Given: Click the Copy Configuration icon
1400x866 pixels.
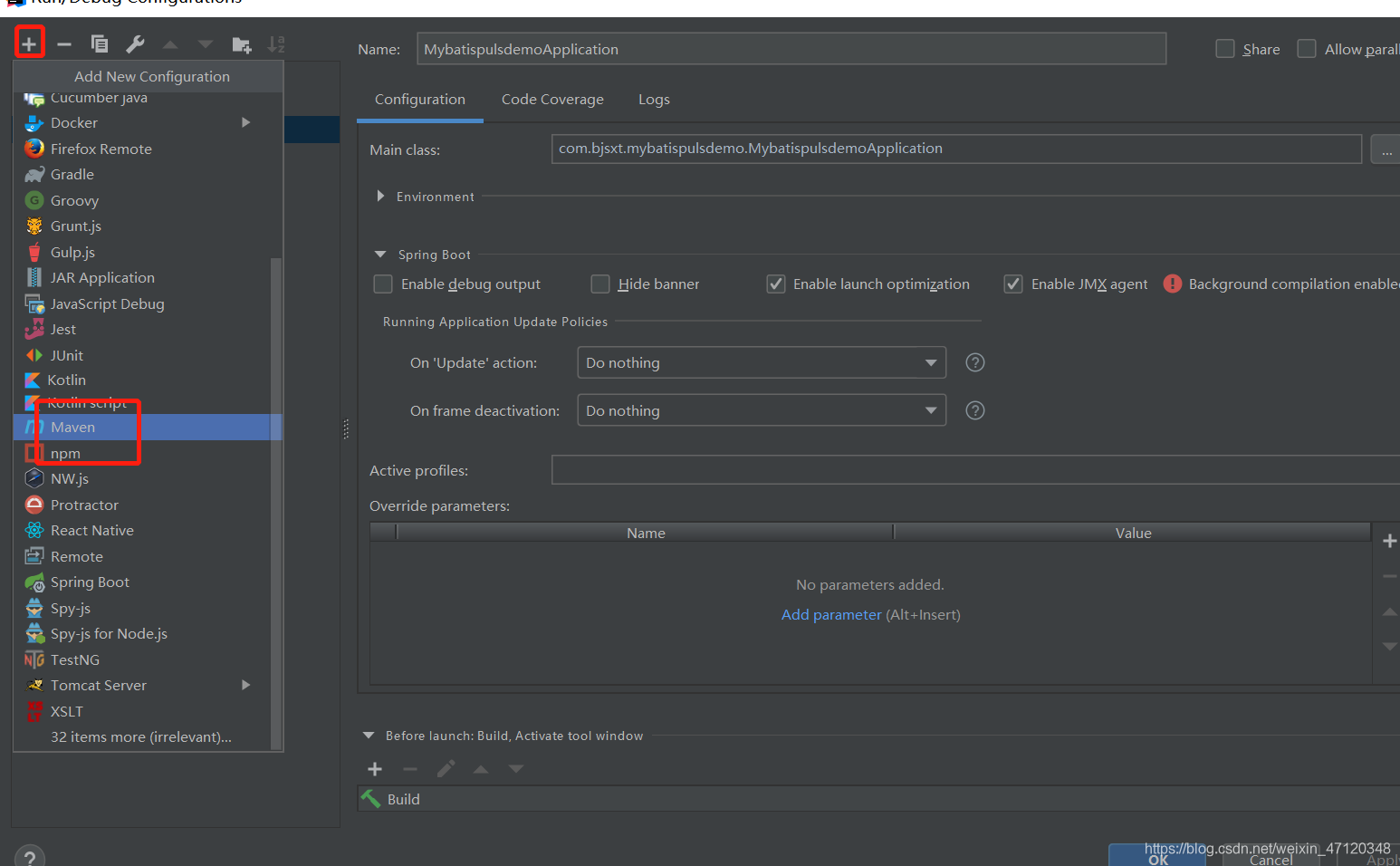Looking at the screenshot, I should pyautogui.click(x=100, y=43).
